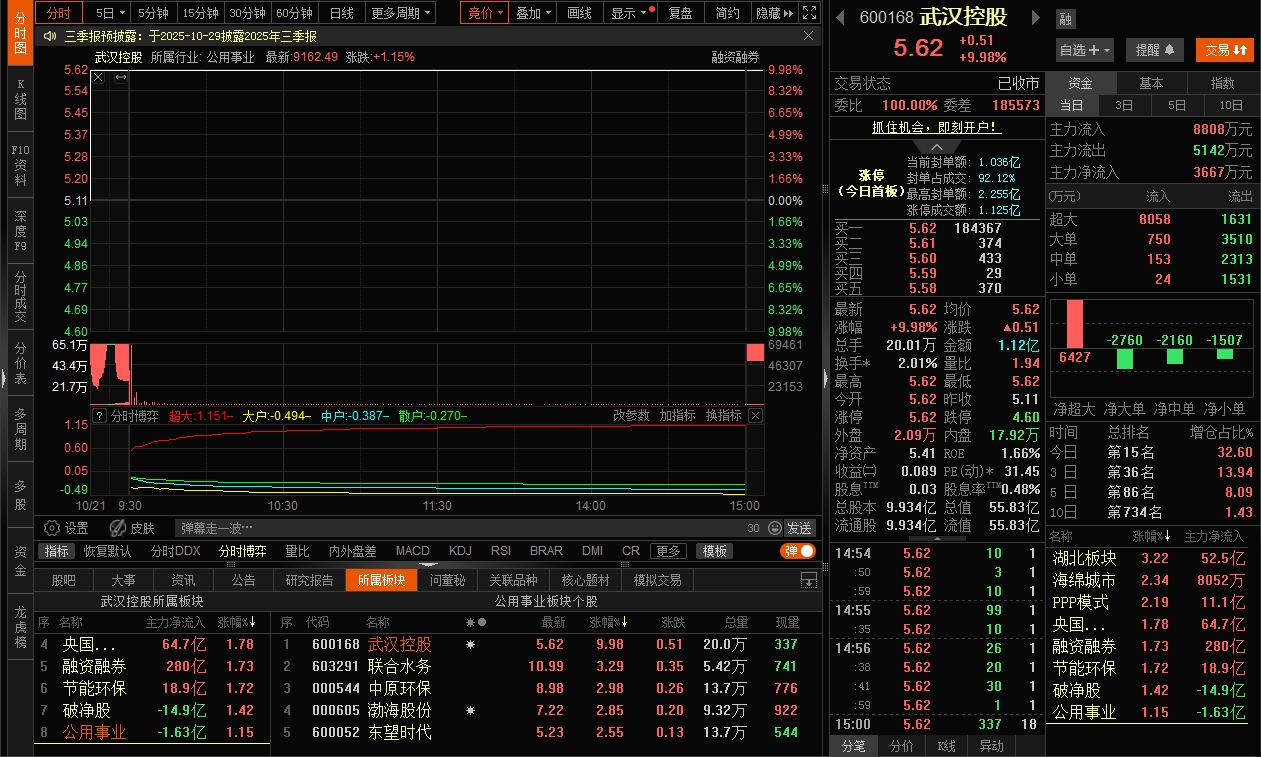Viewport: 1261px width, 757px height.
Task: Open the 研究报告 tab
Action: (x=309, y=580)
